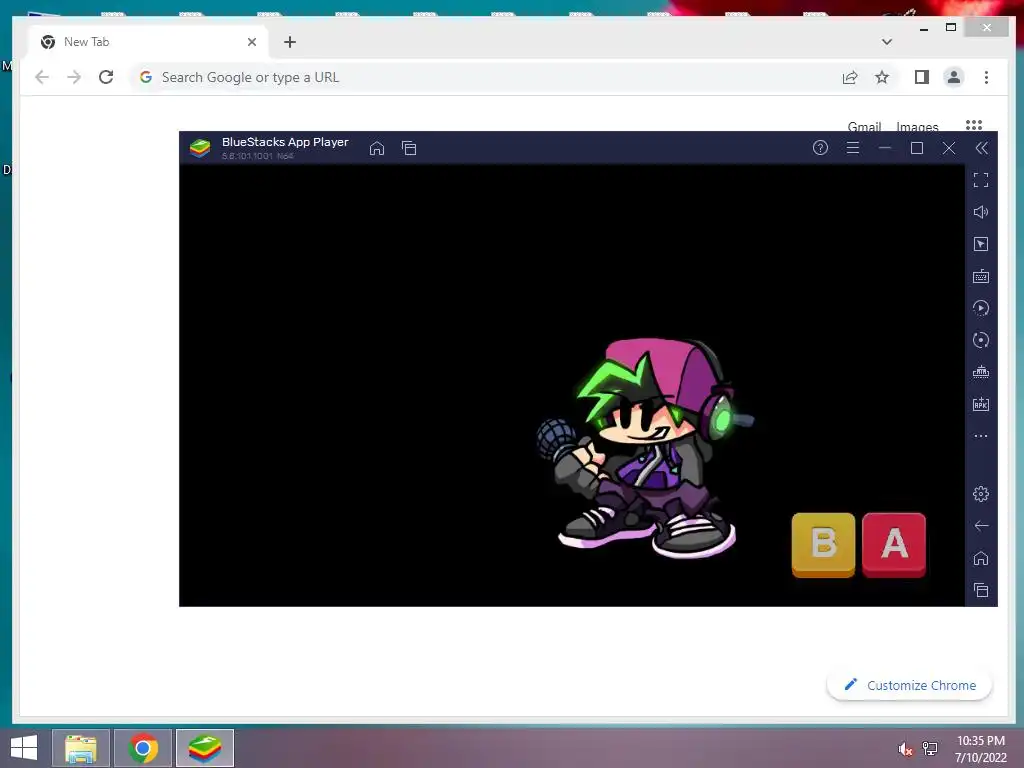The height and width of the screenshot is (768, 1024).
Task: Go forward in Chrome
Action: coord(74,77)
